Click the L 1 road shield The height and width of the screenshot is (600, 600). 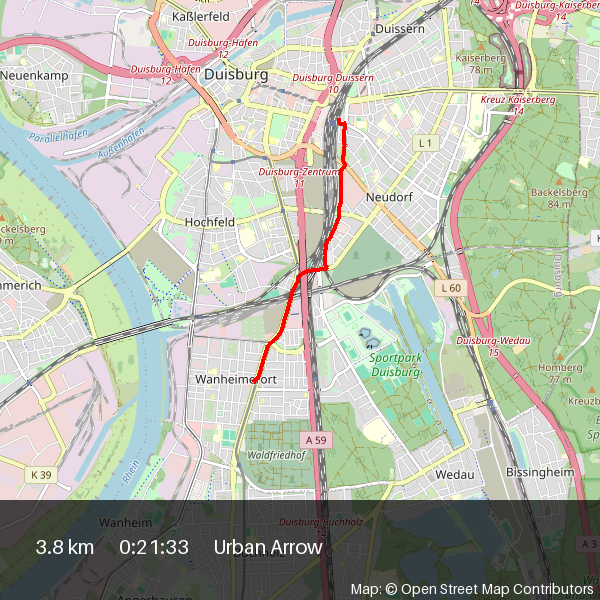pyautogui.click(x=425, y=143)
